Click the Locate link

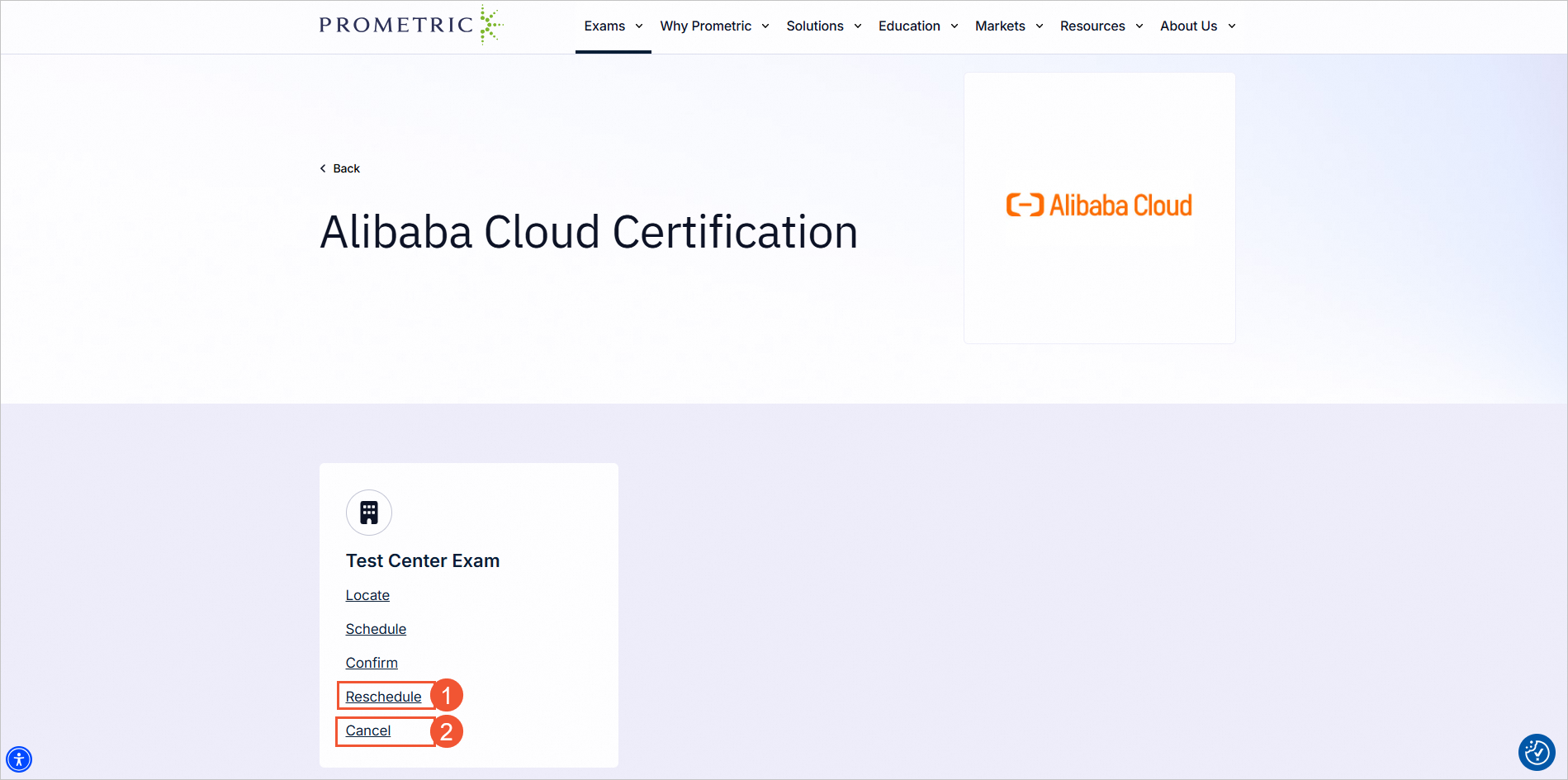(367, 595)
